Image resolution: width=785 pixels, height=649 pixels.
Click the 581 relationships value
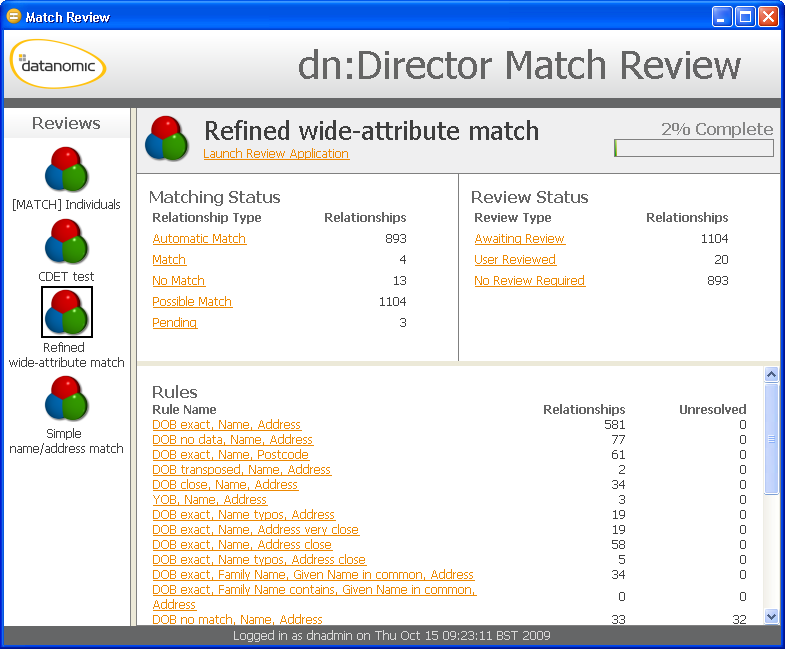point(615,425)
